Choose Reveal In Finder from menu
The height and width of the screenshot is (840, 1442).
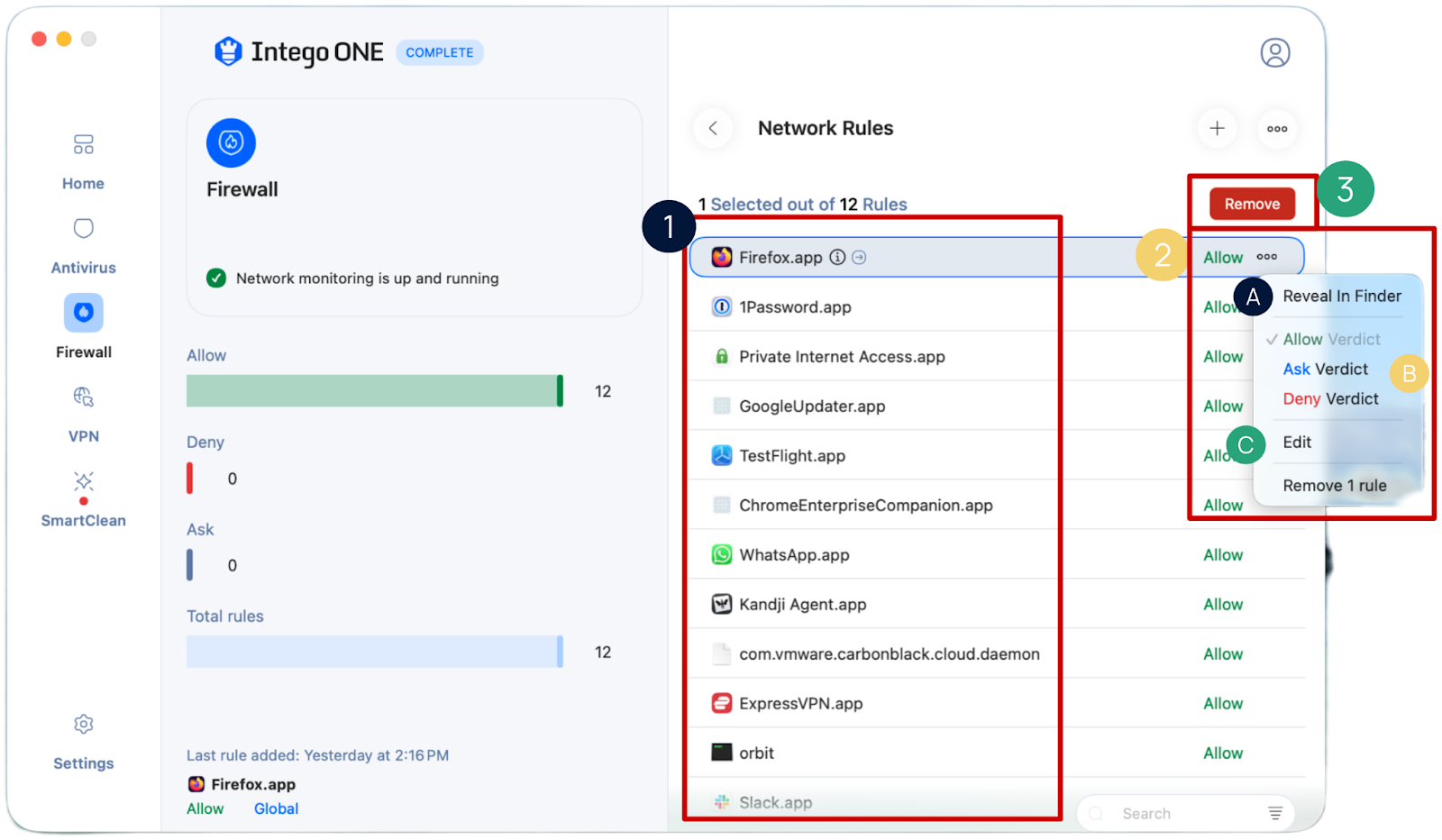click(x=1342, y=296)
